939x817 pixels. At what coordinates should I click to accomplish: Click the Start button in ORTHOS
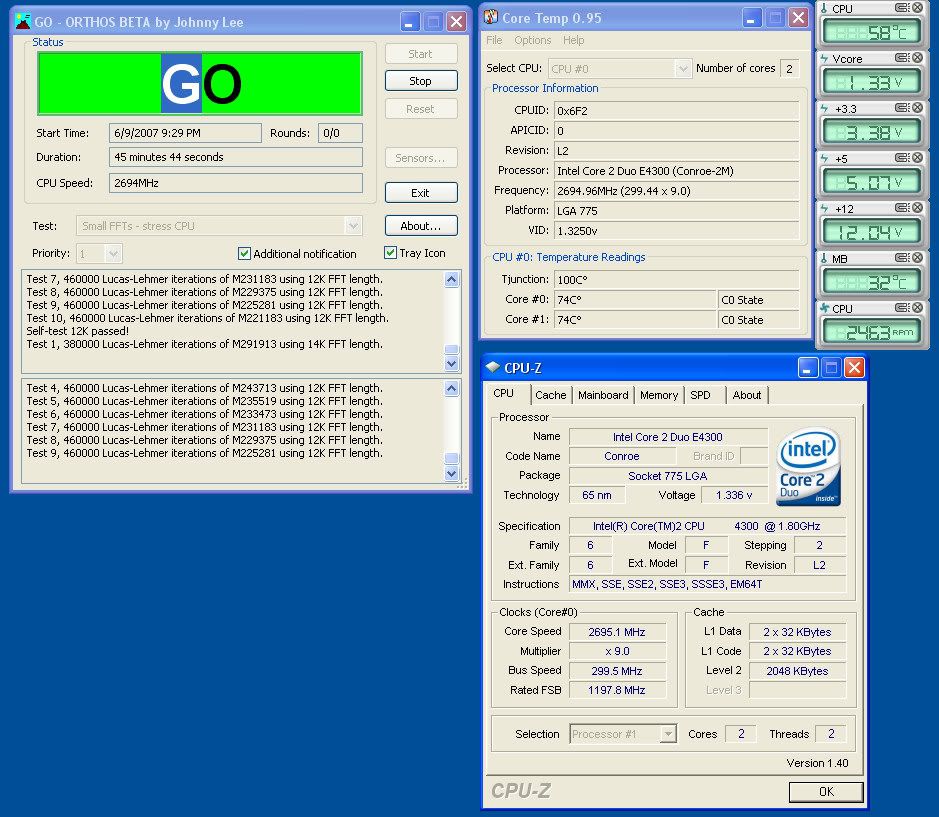(x=421, y=54)
